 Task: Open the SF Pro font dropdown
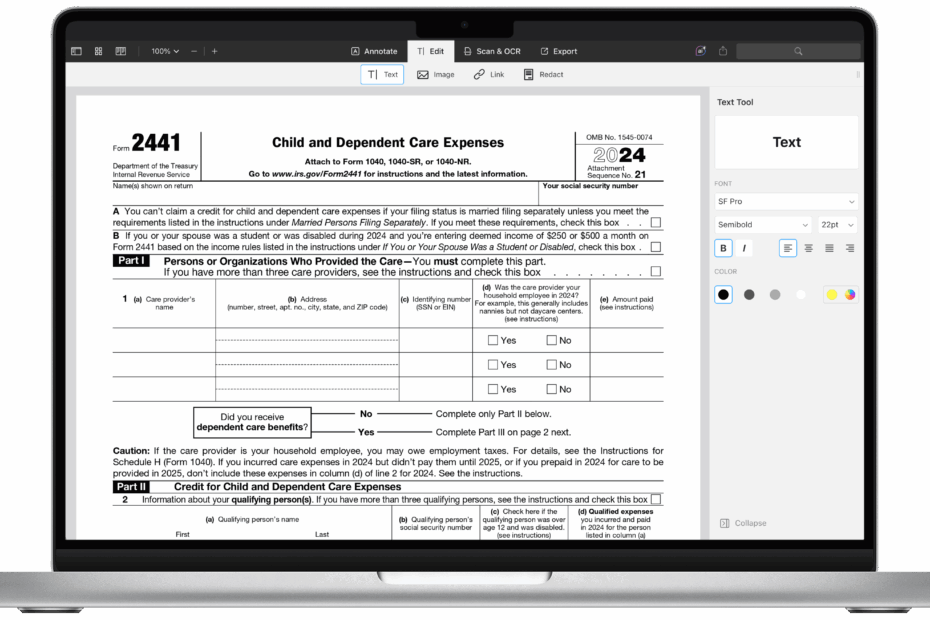(785, 201)
